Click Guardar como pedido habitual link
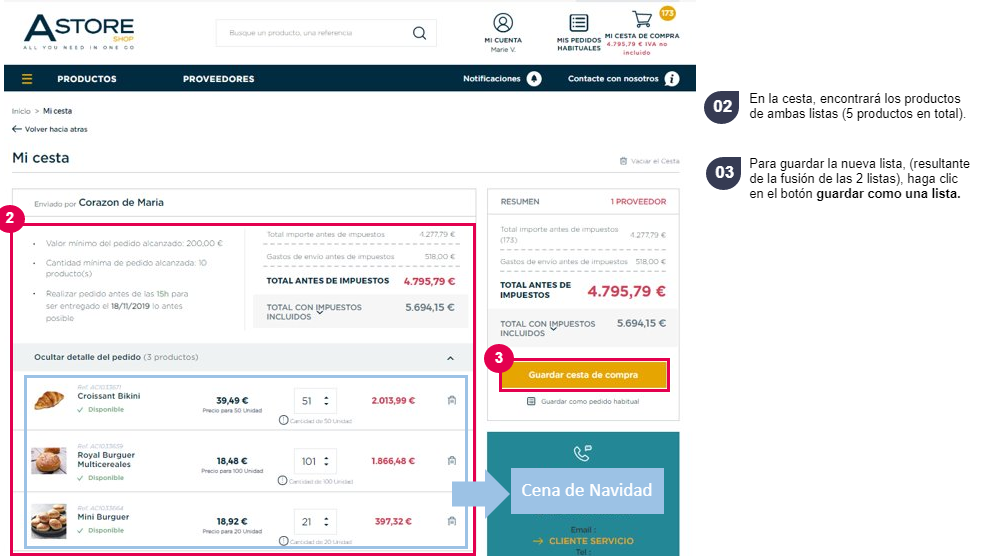Image resolution: width=993 pixels, height=556 pixels. tap(583, 401)
